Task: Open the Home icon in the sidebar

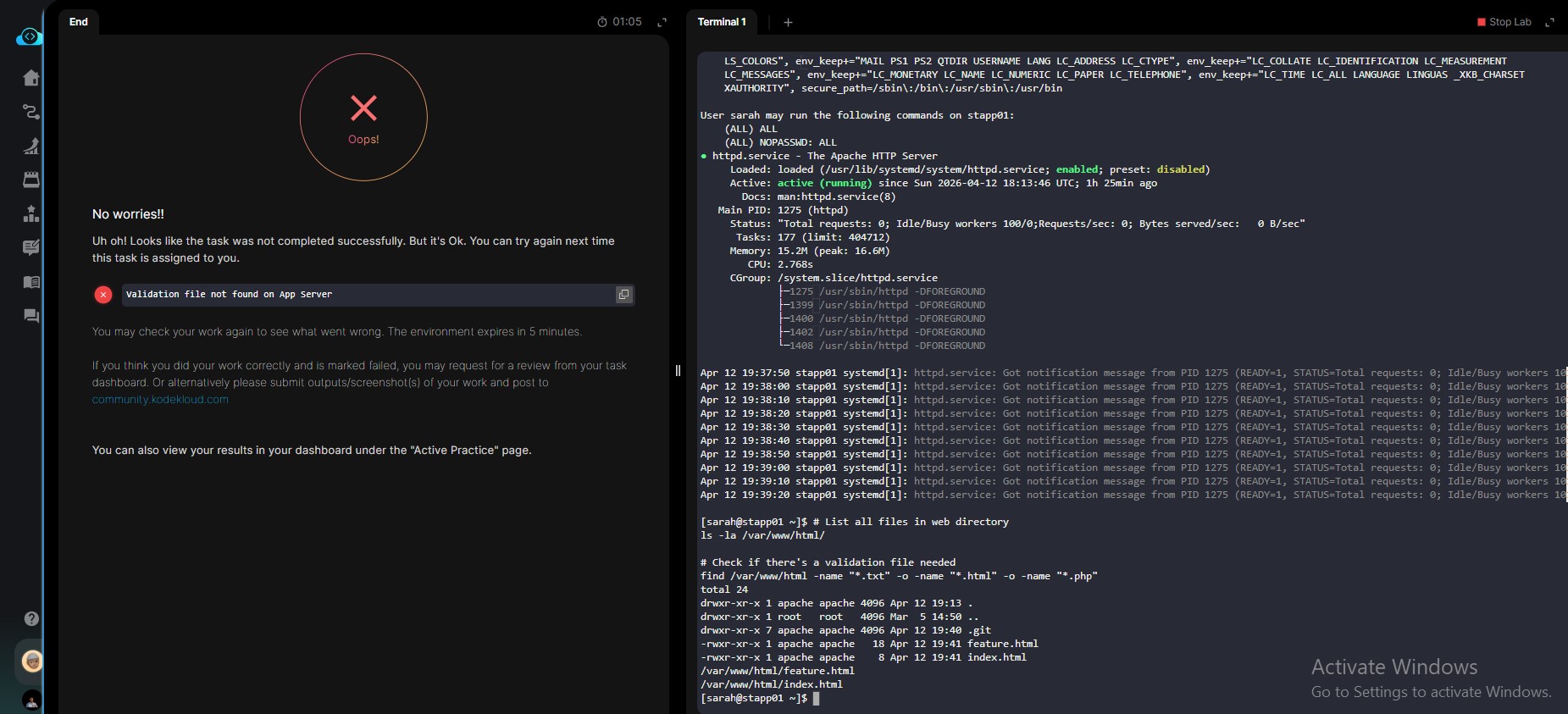Action: click(x=31, y=78)
